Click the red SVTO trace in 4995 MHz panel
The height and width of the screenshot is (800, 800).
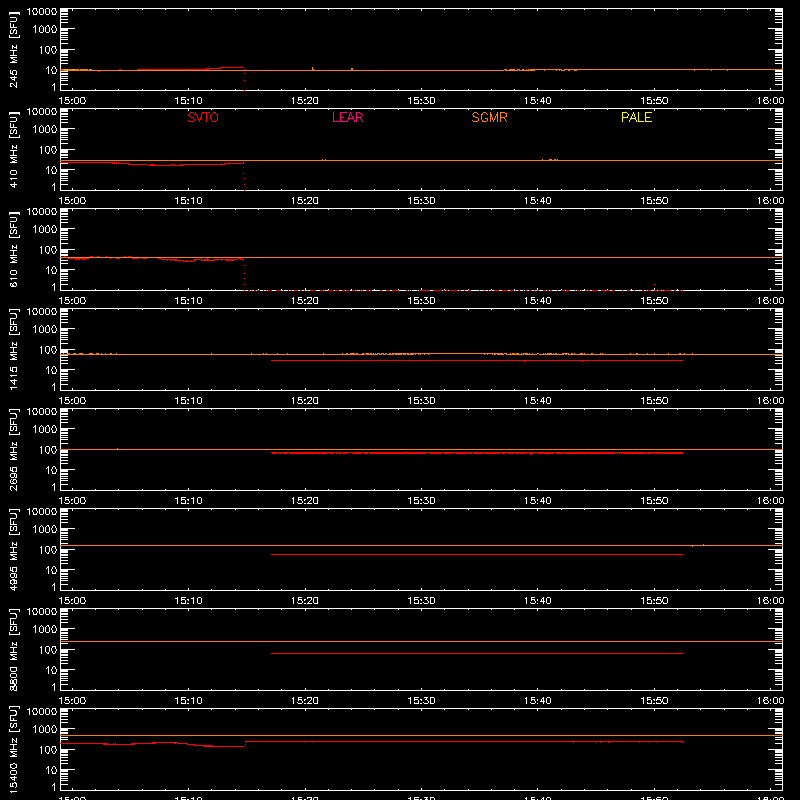coord(477,555)
